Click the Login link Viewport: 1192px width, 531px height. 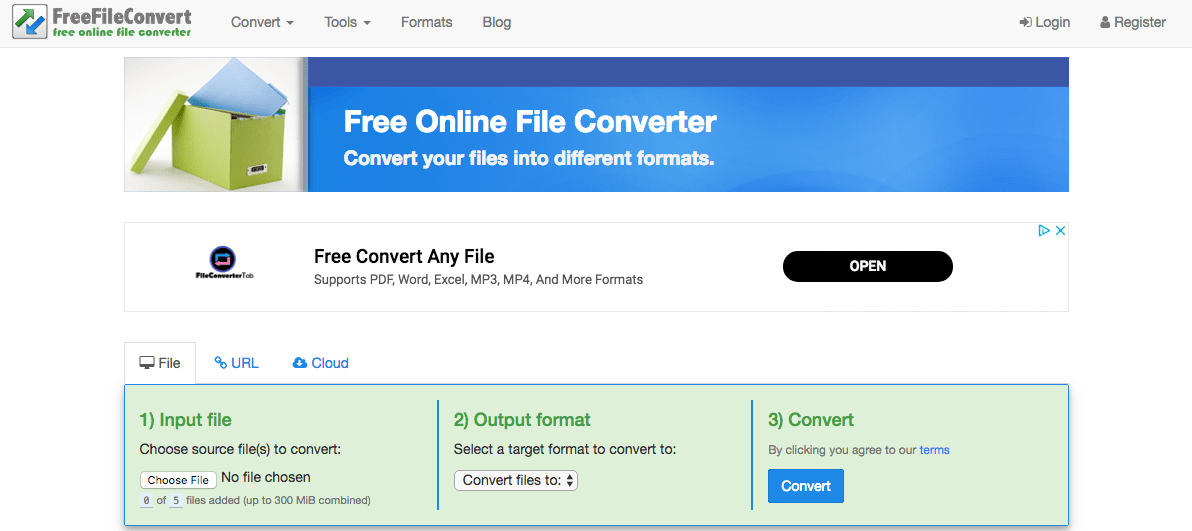pyautogui.click(x=1044, y=22)
